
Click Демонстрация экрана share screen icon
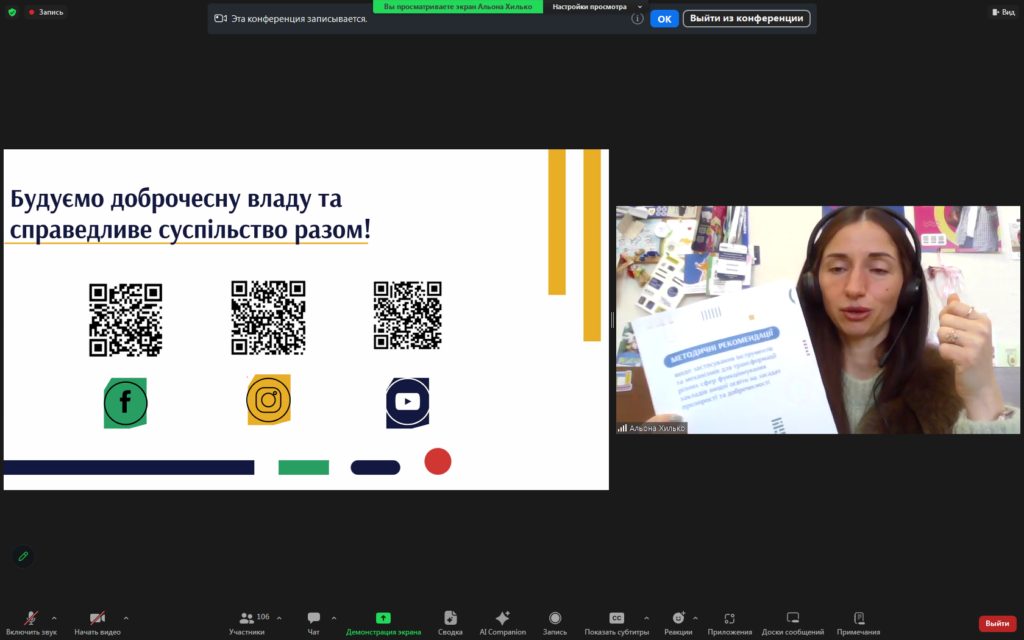point(383,618)
